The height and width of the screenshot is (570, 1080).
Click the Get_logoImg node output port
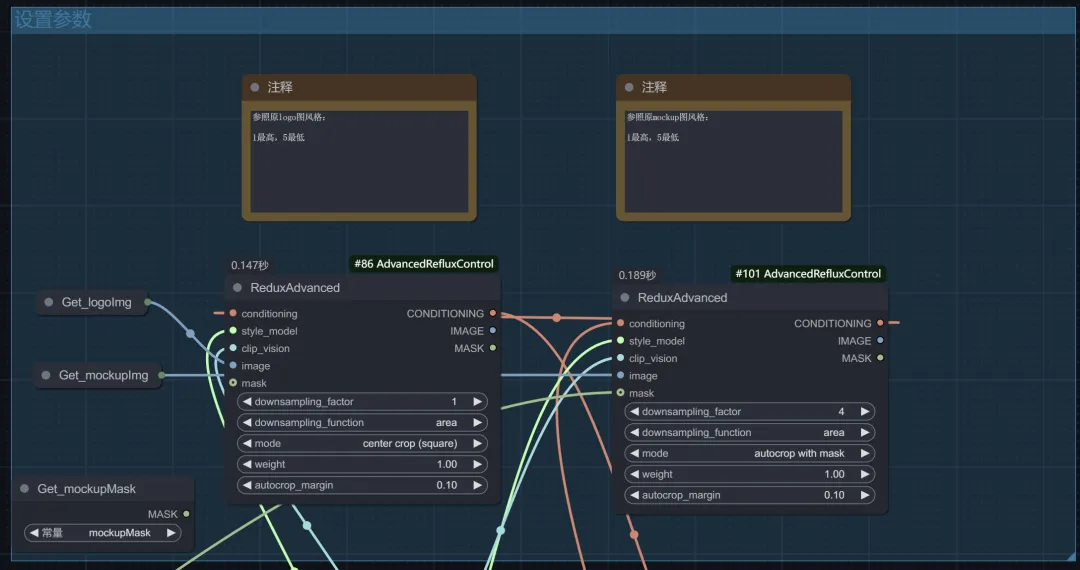pyautogui.click(x=147, y=302)
